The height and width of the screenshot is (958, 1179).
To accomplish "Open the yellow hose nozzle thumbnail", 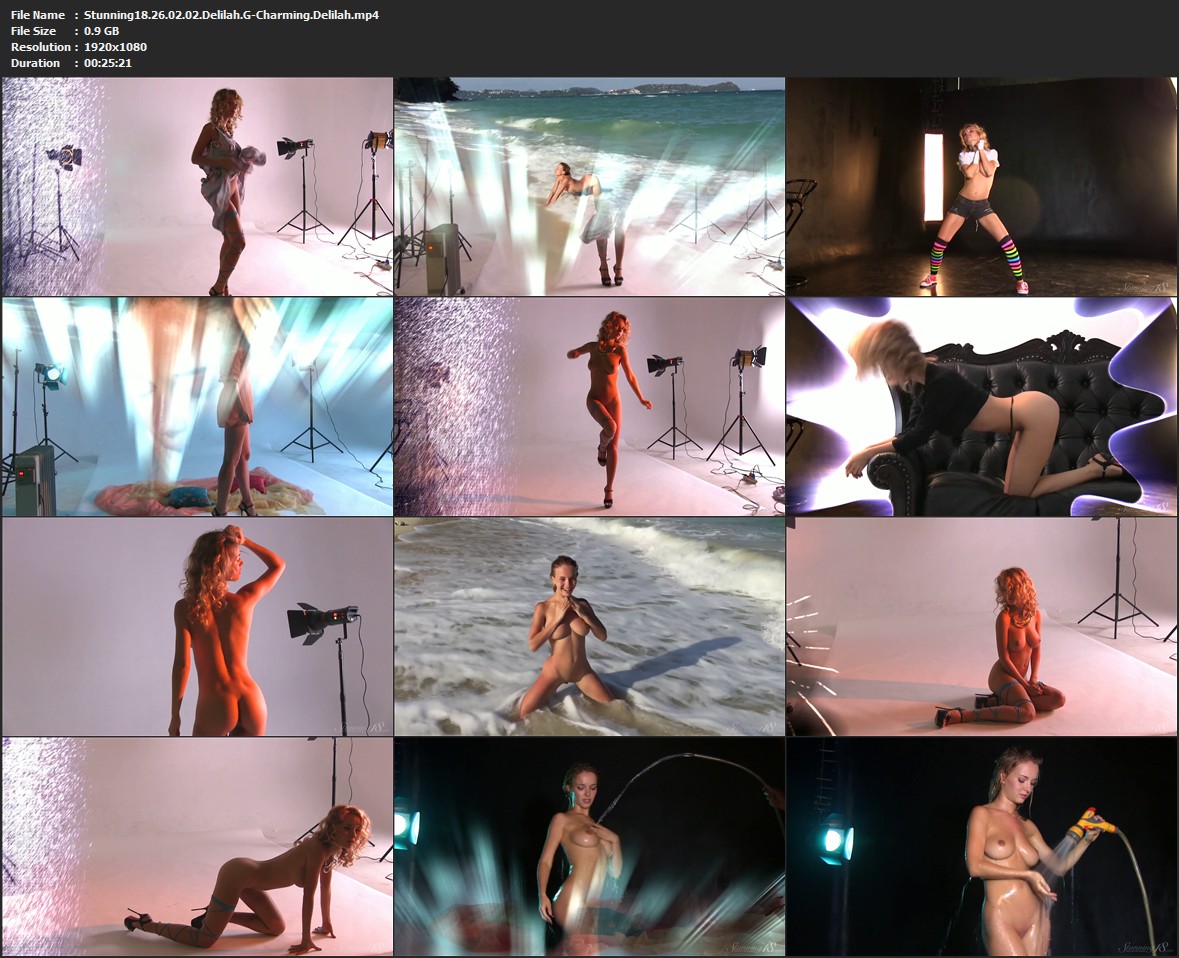I will point(981,846).
